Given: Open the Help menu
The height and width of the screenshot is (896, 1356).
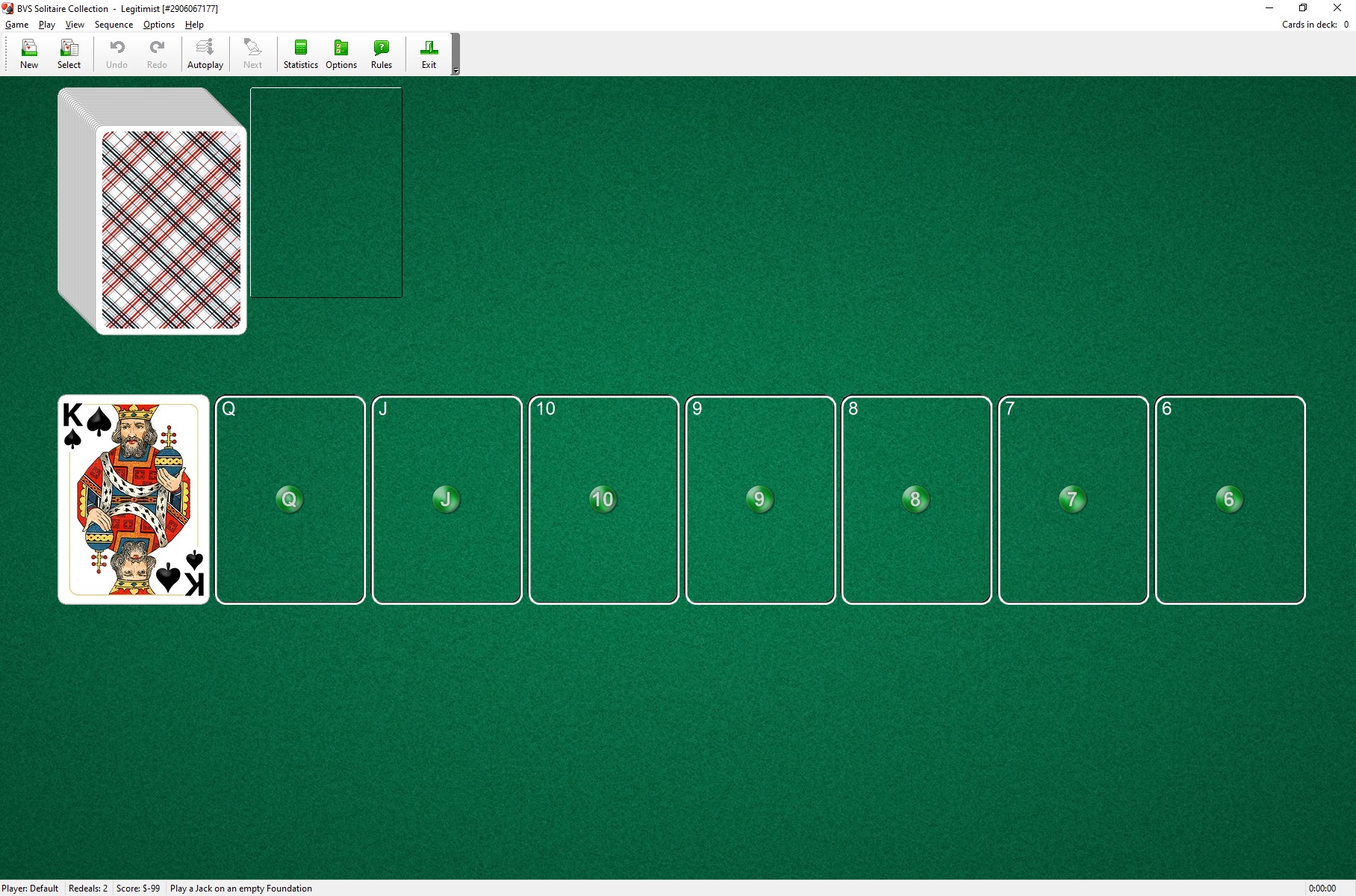Looking at the screenshot, I should tap(194, 25).
